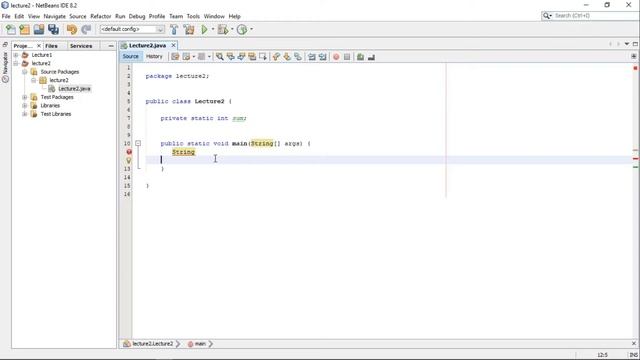Click Find Previous Occurrence icon
Viewport: 640px width, 360px height.
pos(231,57)
